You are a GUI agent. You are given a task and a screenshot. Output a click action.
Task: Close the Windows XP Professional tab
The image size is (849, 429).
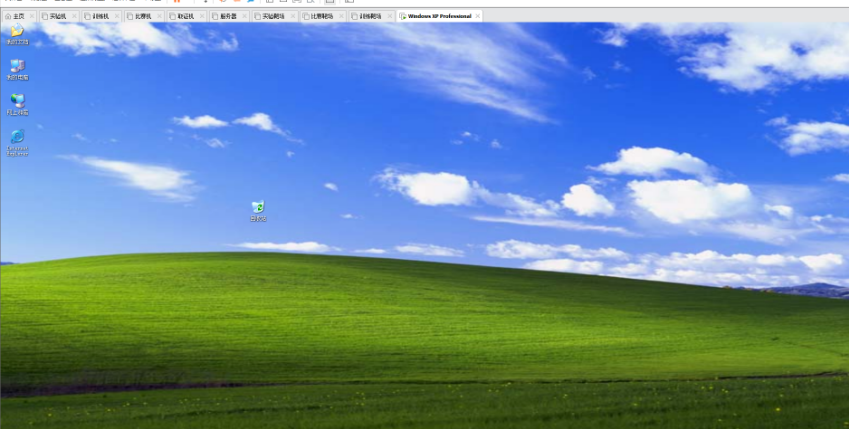click(x=478, y=16)
